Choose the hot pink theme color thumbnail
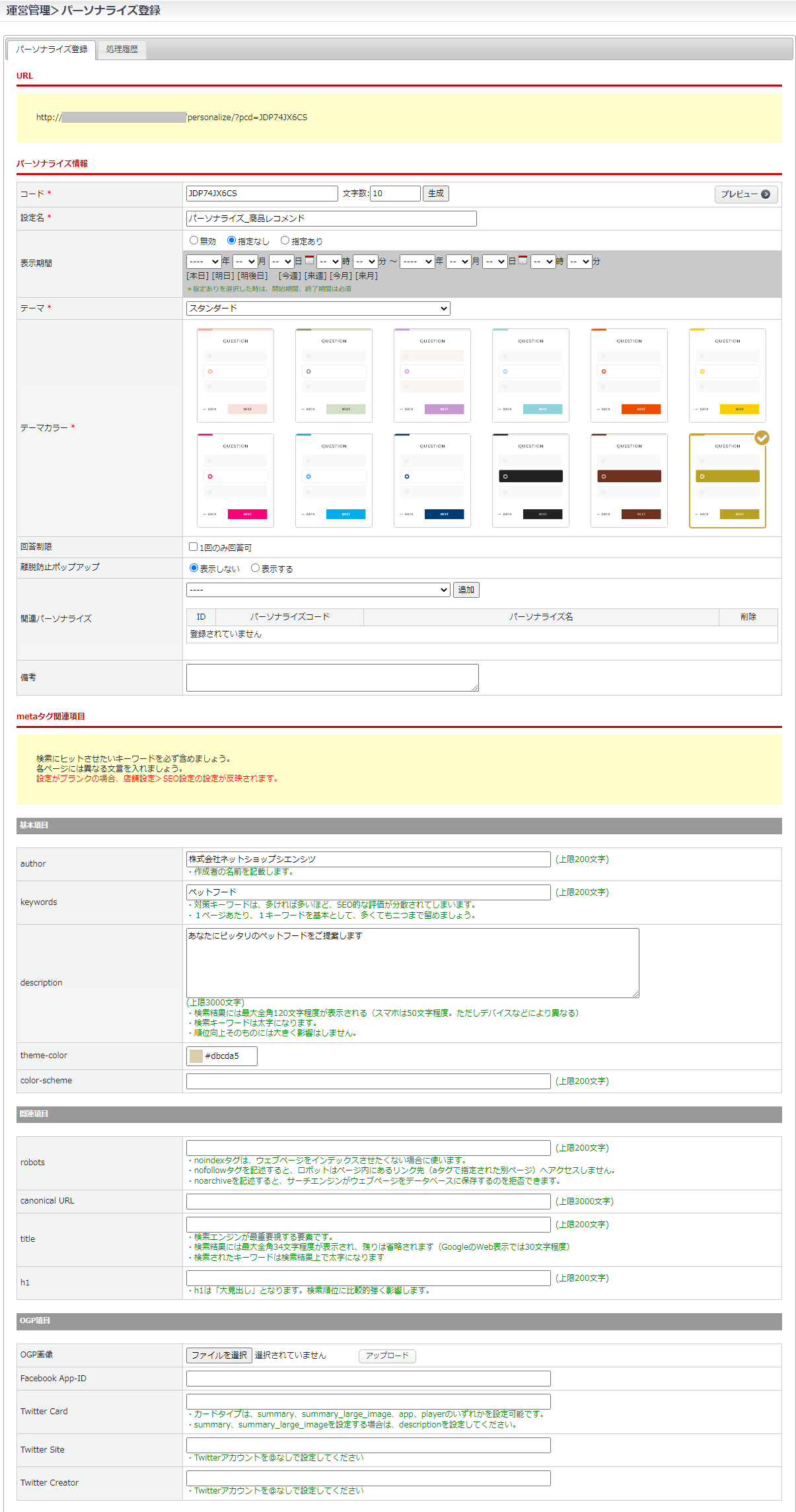 click(235, 480)
